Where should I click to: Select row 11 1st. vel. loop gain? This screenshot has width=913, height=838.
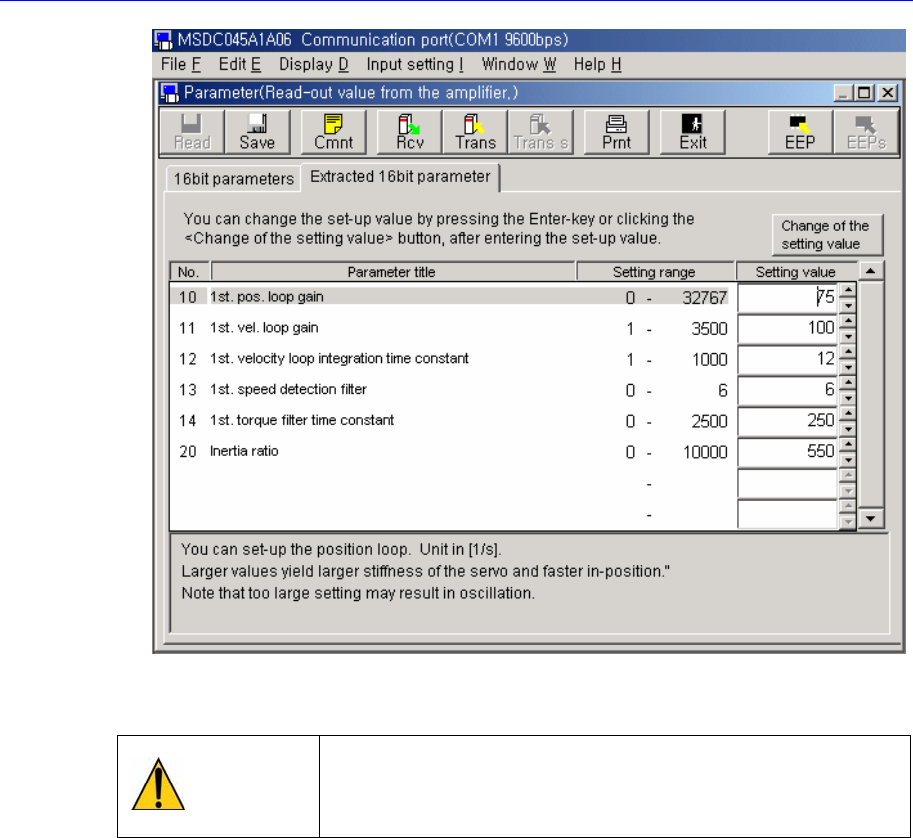pyautogui.click(x=452, y=328)
